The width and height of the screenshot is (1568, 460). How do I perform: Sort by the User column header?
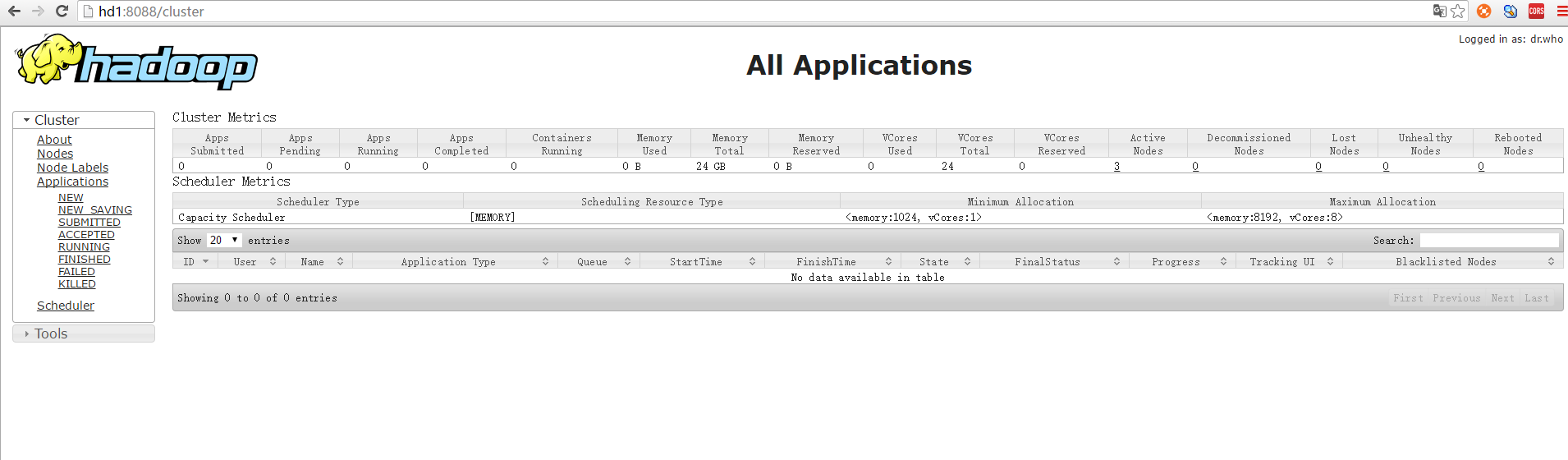[253, 261]
